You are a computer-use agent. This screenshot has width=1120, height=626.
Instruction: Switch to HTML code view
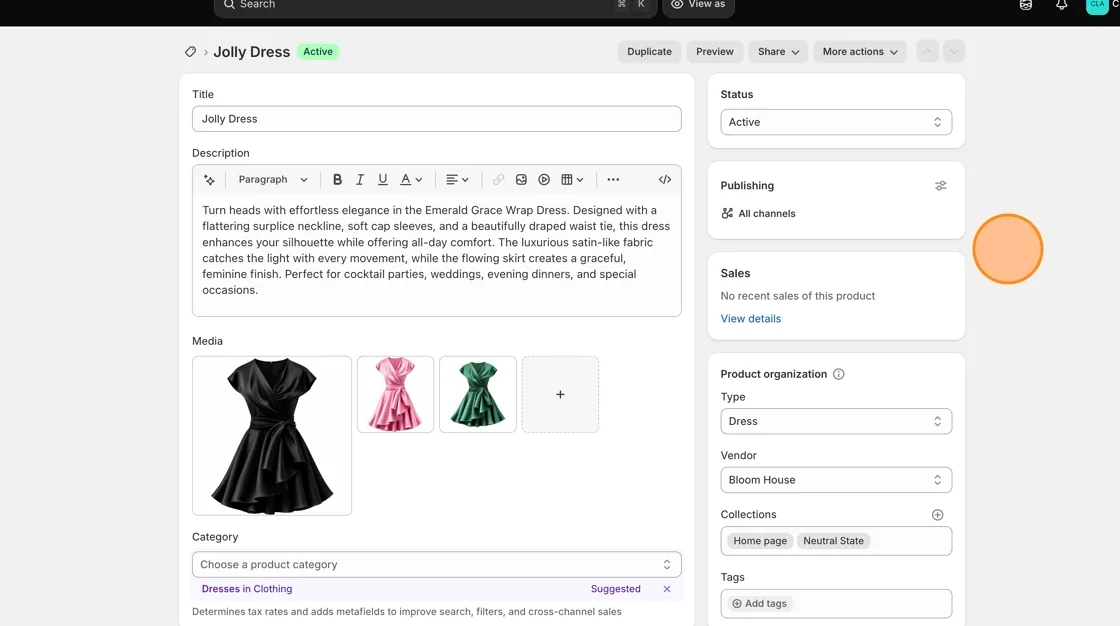click(665, 180)
